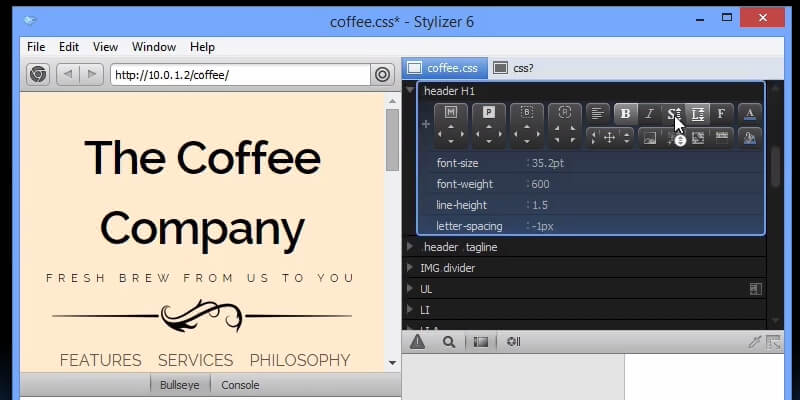Viewport: 800px width, 400px height.
Task: Click the CSS panel vertical scrollbar thumb
Action: [x=776, y=166]
